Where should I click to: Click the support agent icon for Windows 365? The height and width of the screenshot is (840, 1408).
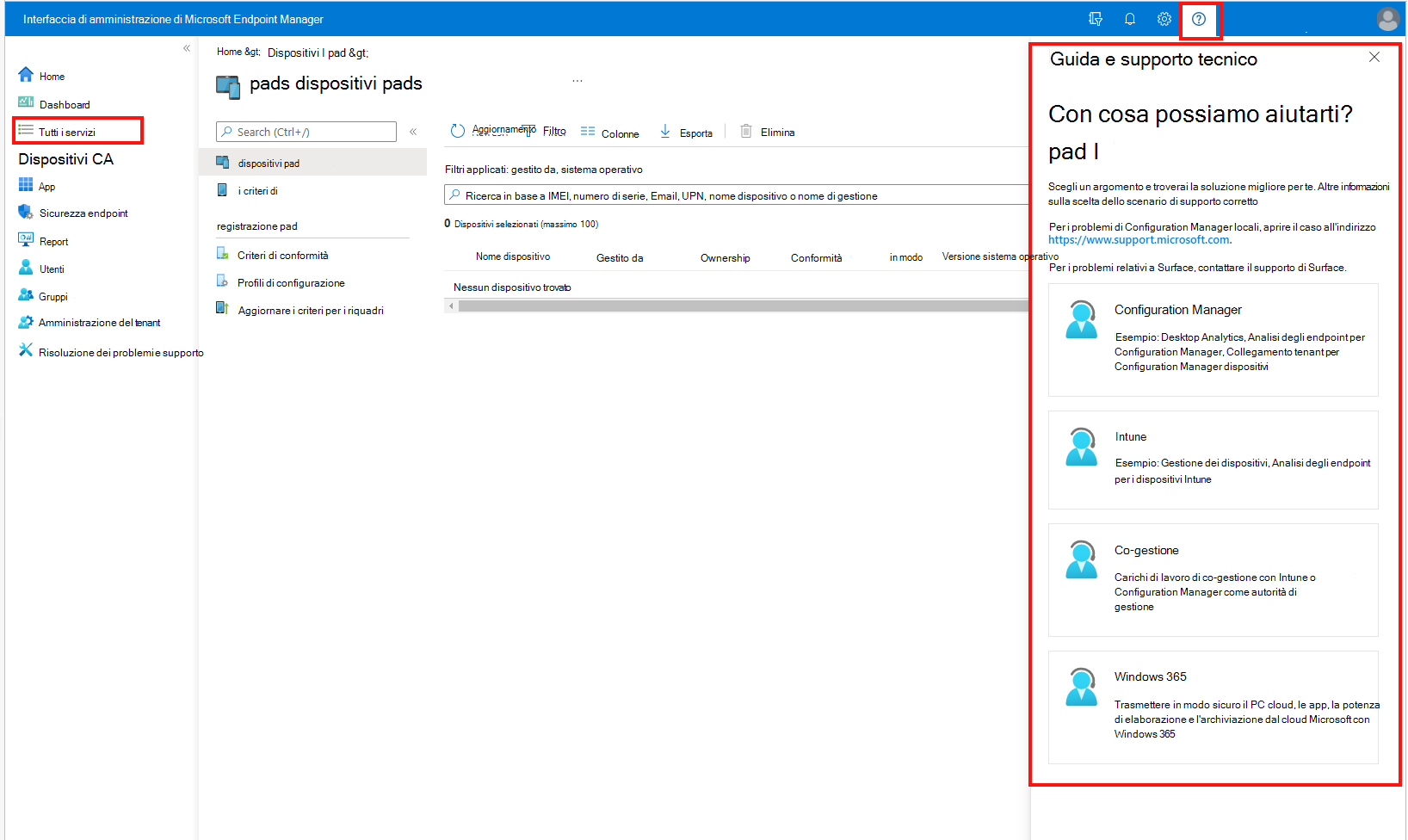pyautogui.click(x=1082, y=687)
